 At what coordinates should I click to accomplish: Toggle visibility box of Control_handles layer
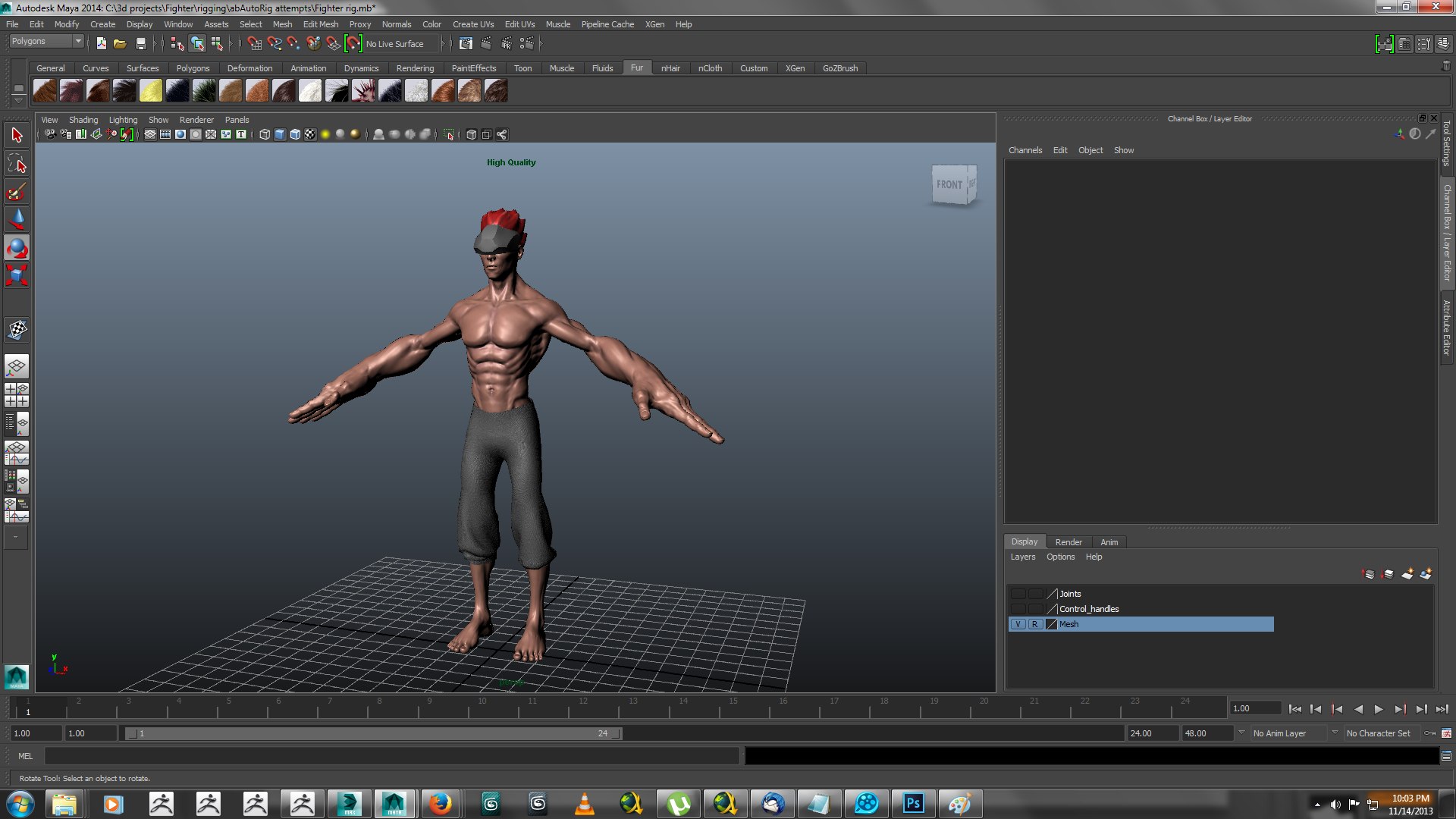[1018, 609]
